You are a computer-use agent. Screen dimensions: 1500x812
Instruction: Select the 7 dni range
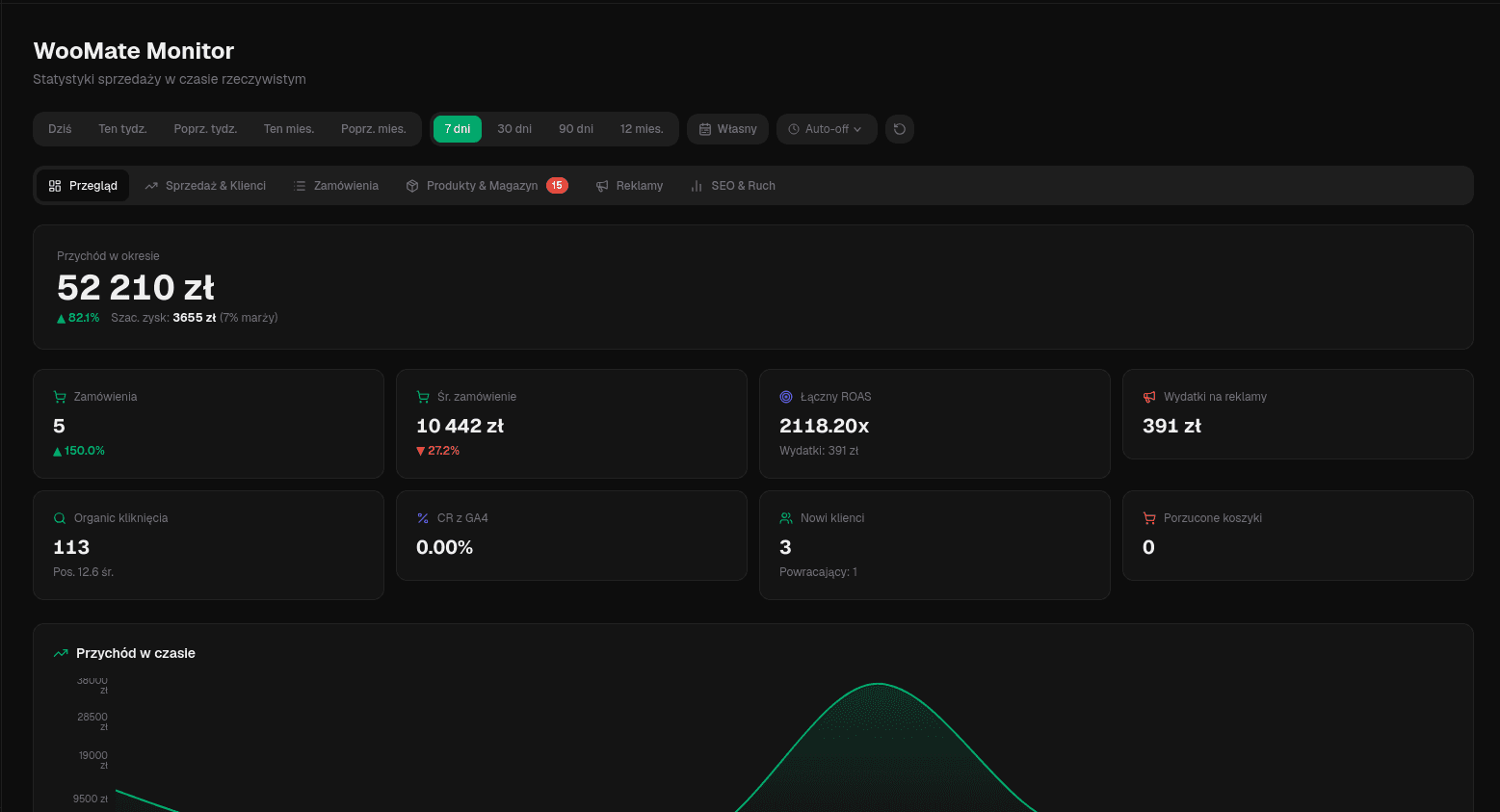[x=458, y=129]
